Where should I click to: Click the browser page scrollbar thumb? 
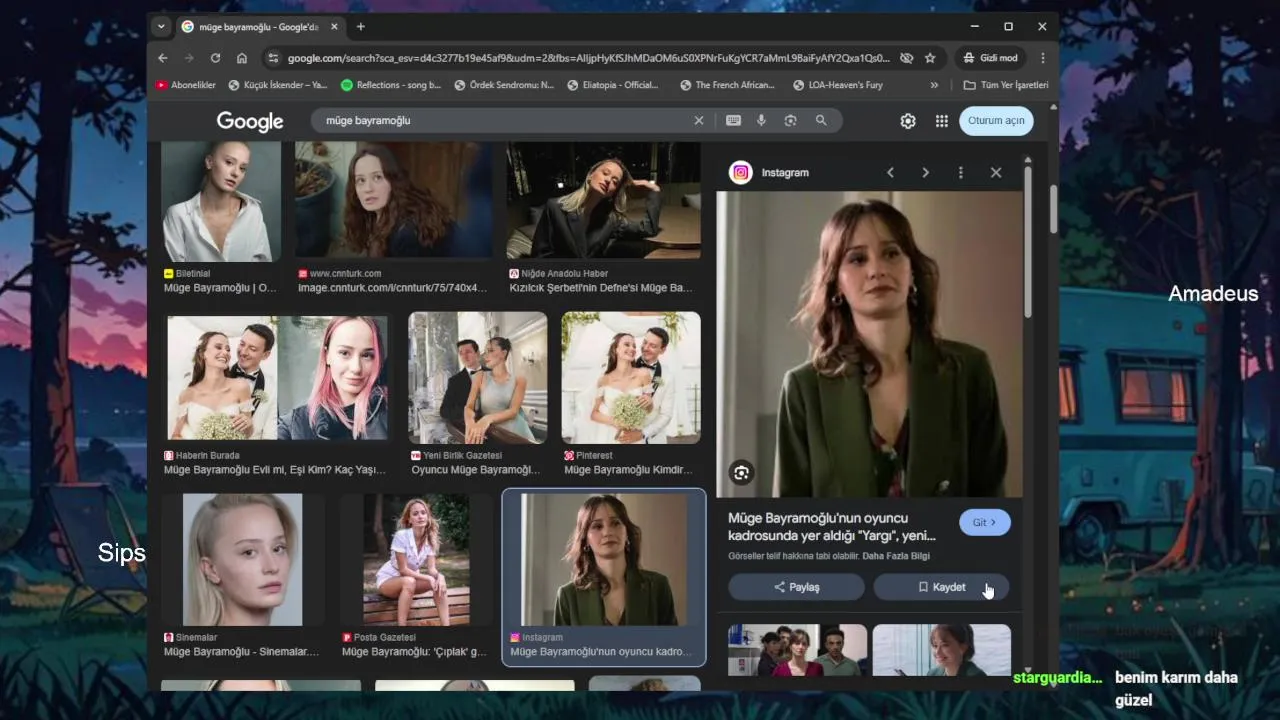(x=1053, y=207)
